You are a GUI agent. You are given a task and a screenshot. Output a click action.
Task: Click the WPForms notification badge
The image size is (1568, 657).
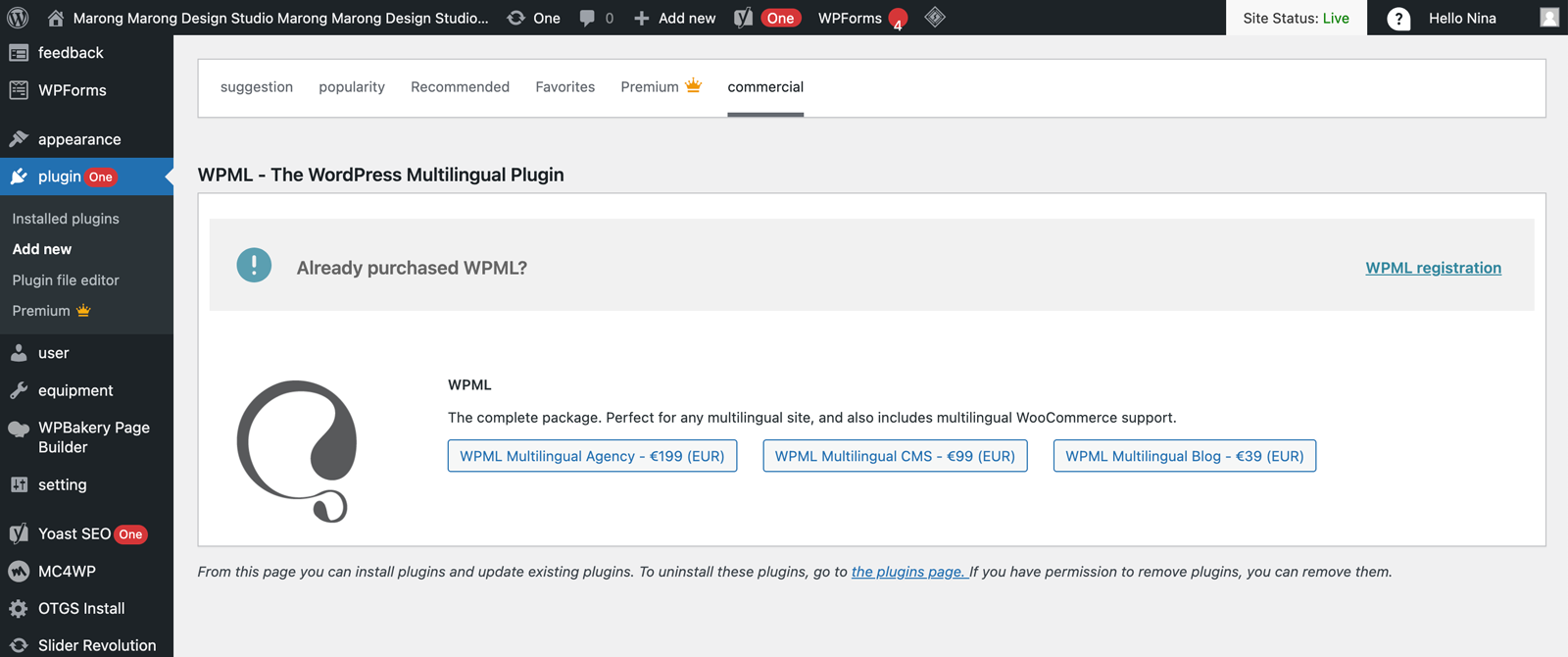[x=898, y=20]
